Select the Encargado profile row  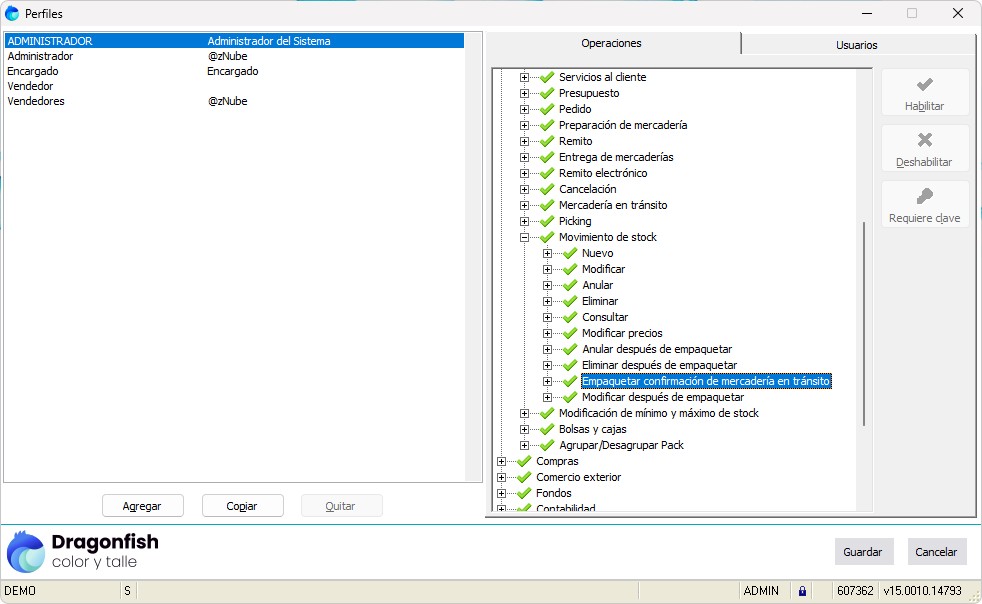(x=33, y=71)
